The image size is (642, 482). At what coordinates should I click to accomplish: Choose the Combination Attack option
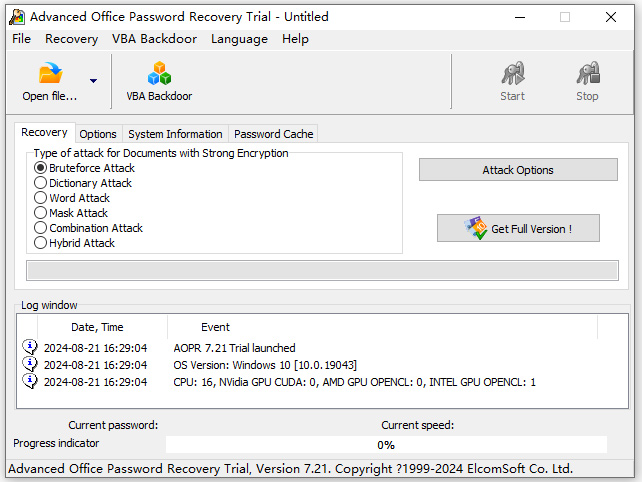pos(40,228)
